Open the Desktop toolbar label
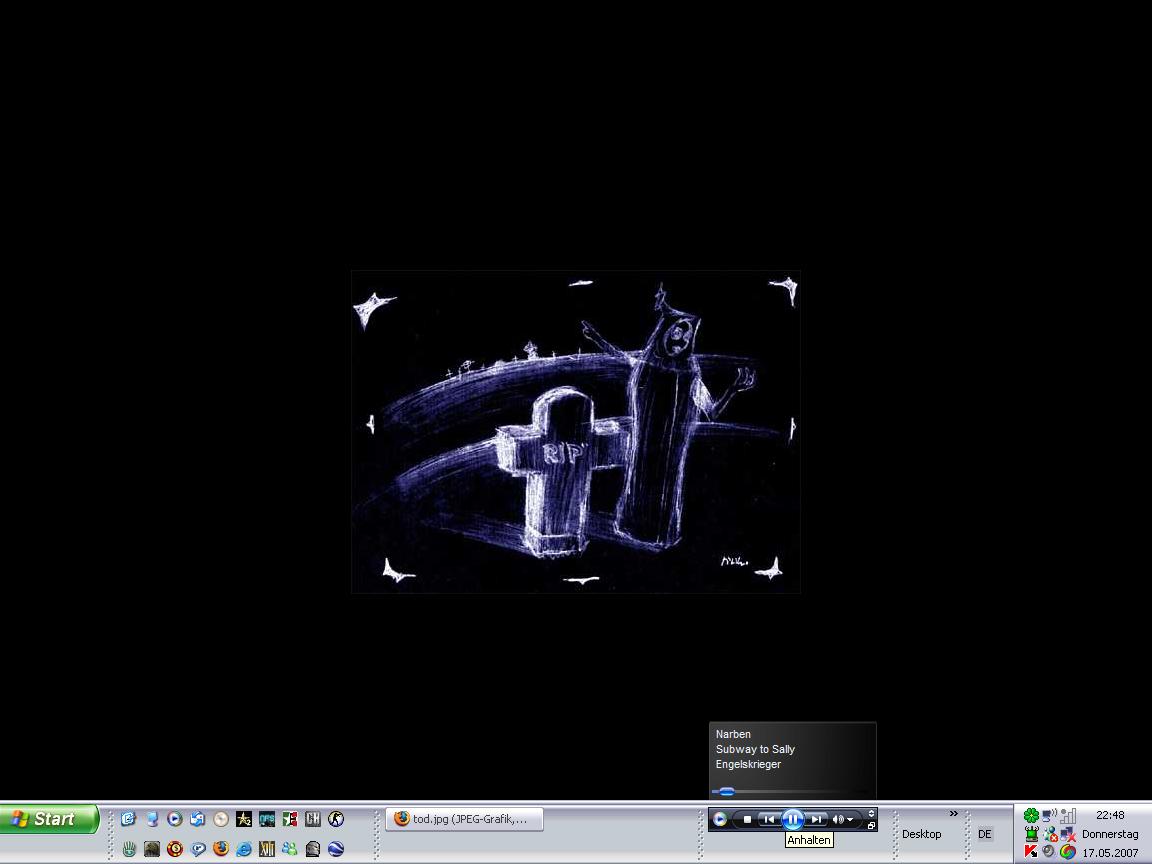The width and height of the screenshot is (1152, 864). point(921,834)
